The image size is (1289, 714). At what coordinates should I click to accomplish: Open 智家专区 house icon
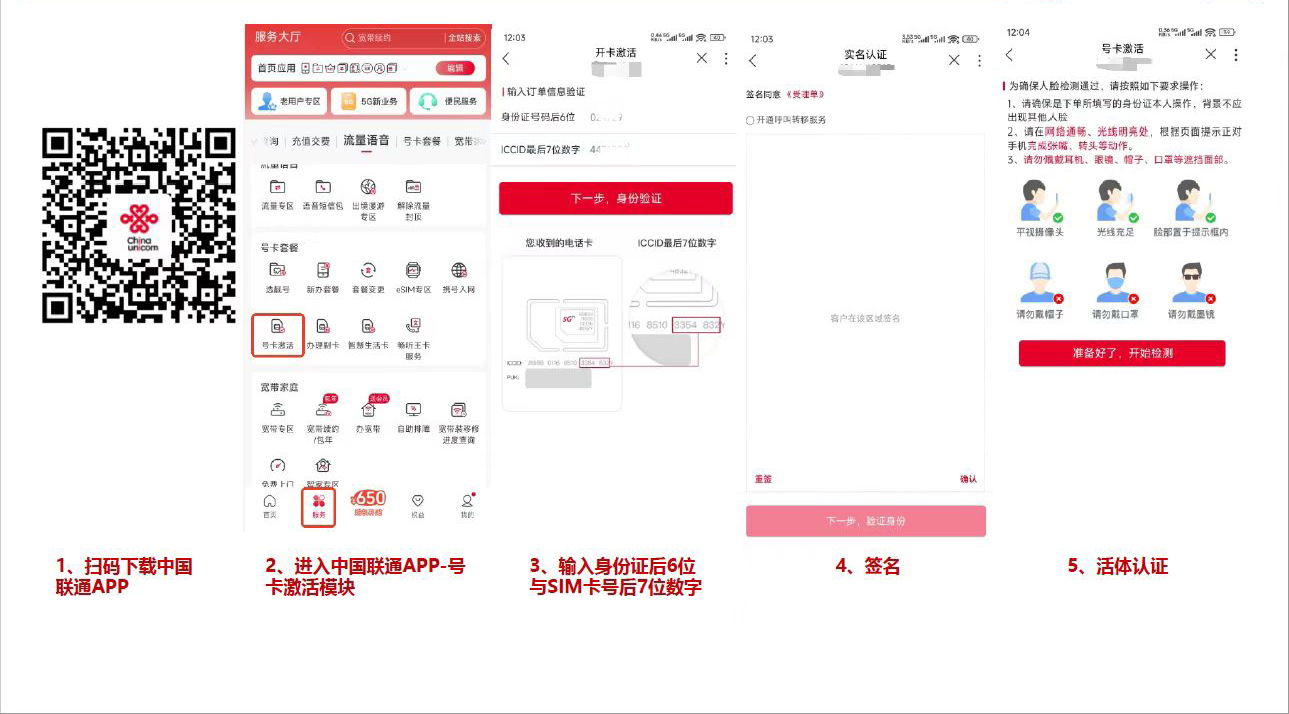(322, 465)
